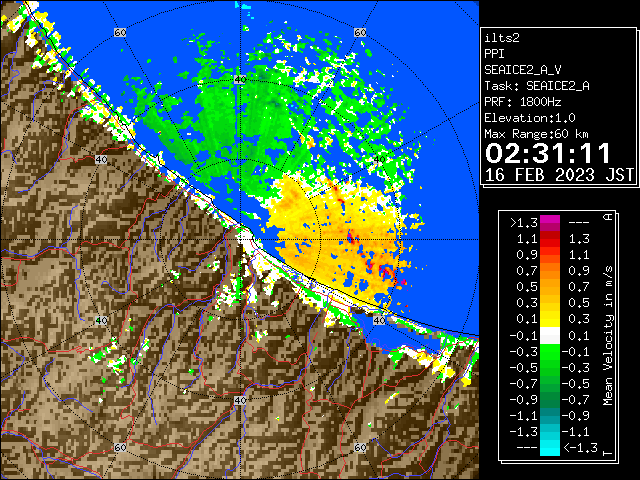Click the '40' ring label due south of center
This screenshot has width=640, height=480.
click(240, 400)
